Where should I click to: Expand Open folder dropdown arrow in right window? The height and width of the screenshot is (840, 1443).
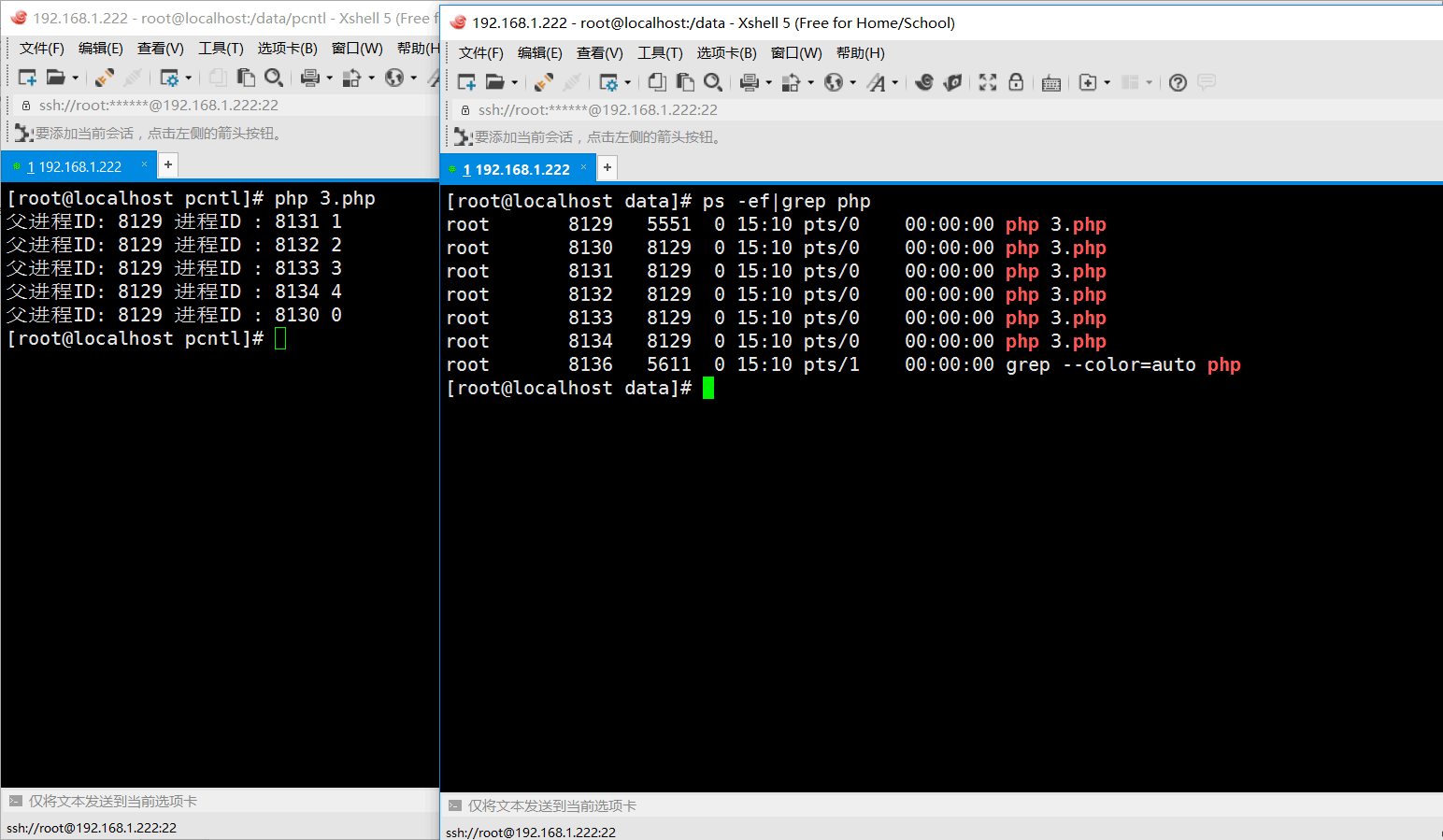[515, 83]
